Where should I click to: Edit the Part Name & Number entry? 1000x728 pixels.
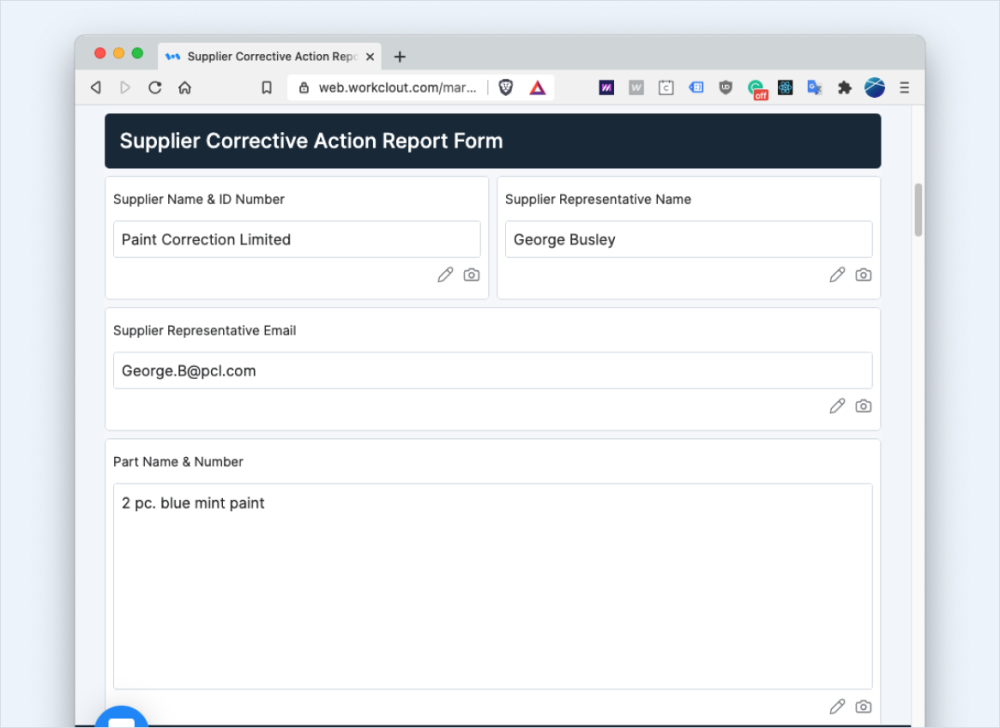836,706
